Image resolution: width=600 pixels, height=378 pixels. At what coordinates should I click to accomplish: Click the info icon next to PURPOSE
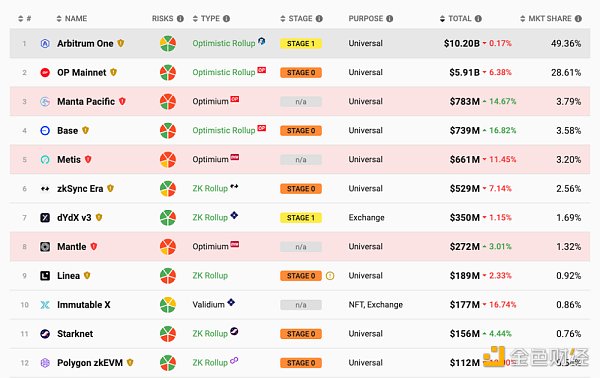390,19
